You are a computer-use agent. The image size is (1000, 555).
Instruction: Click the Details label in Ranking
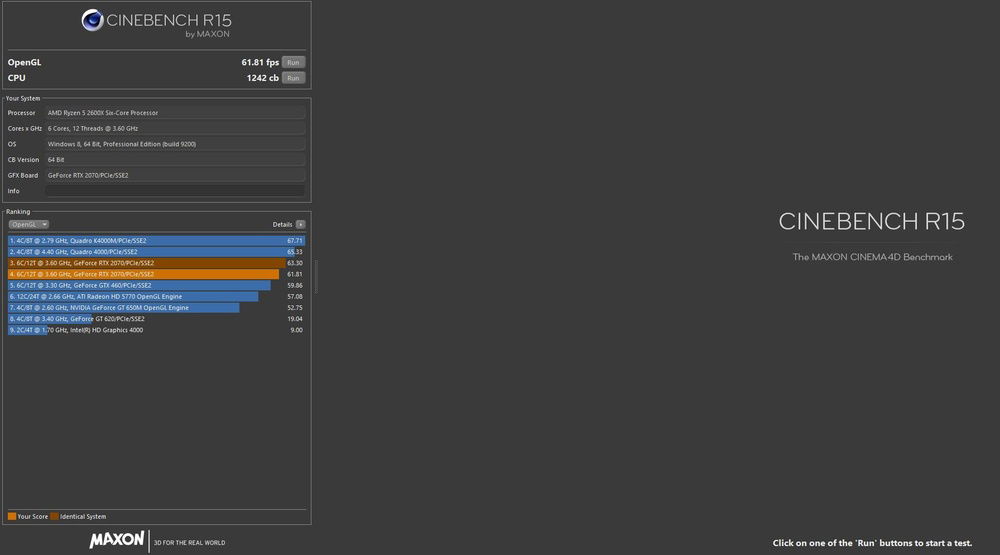tap(282, 225)
